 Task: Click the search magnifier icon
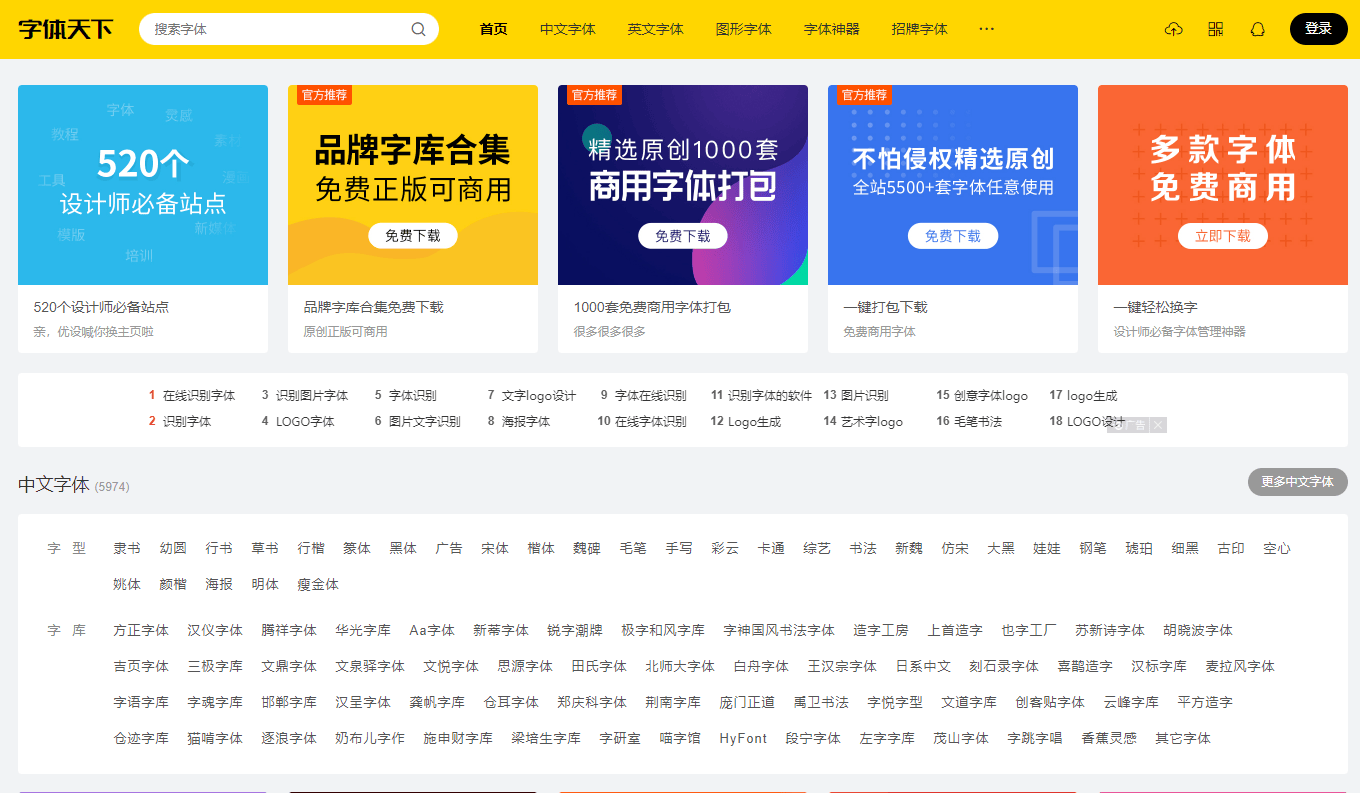[418, 29]
